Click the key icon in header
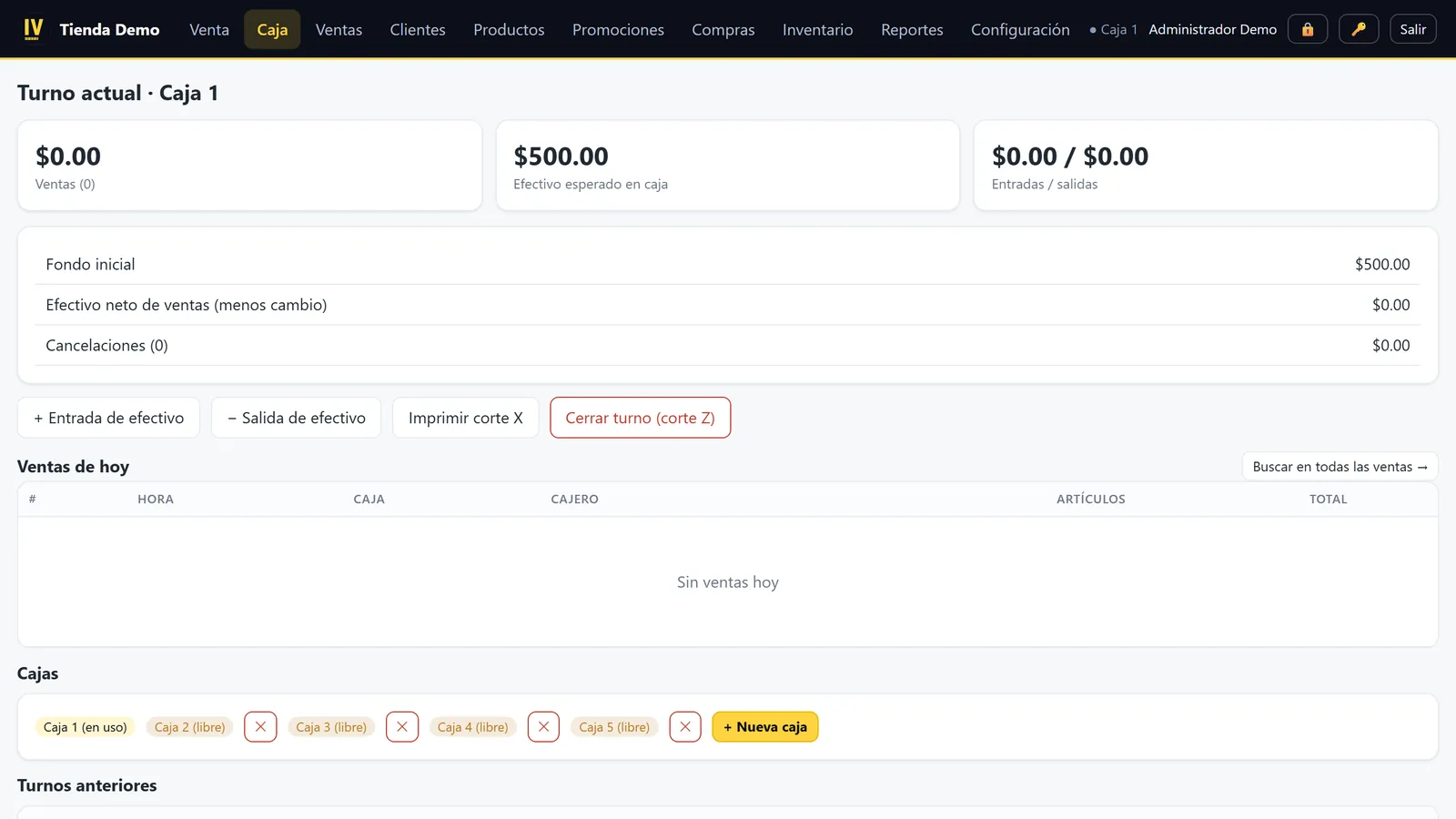Screen dimensions: 1456x819 pyautogui.click(x=1359, y=29)
